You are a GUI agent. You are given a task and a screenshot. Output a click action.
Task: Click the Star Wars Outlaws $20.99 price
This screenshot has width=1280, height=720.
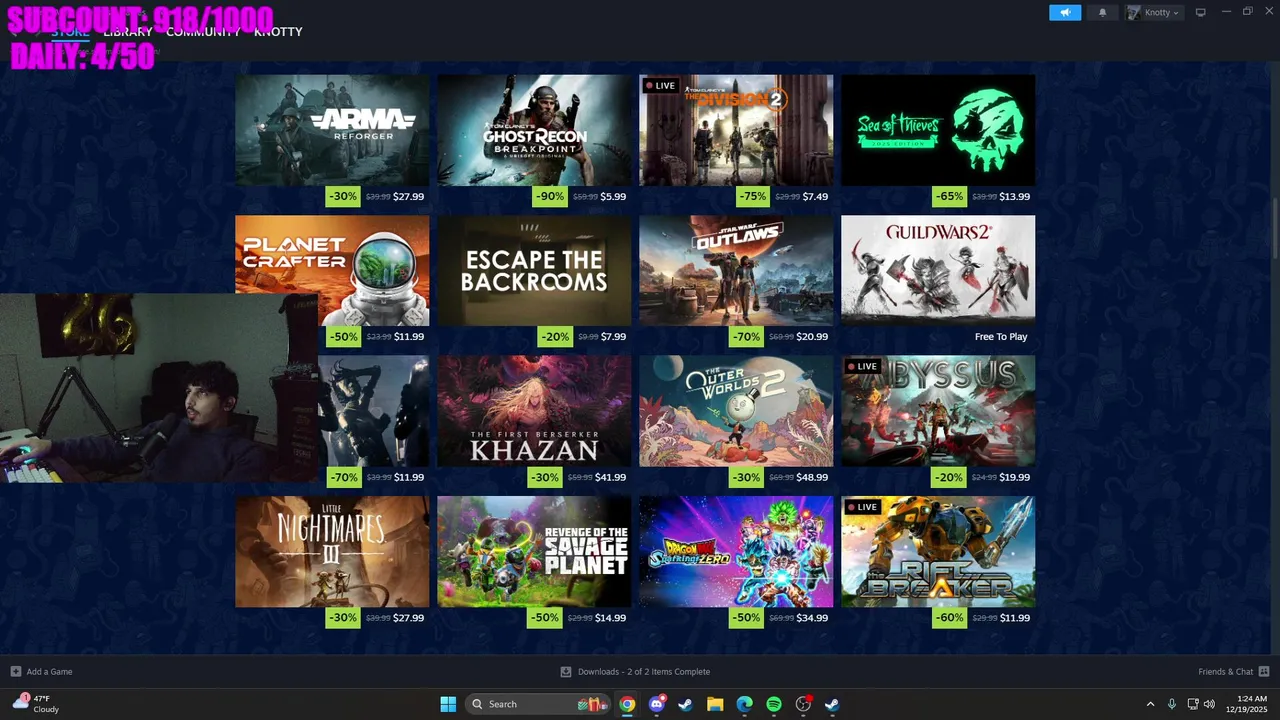[812, 337]
